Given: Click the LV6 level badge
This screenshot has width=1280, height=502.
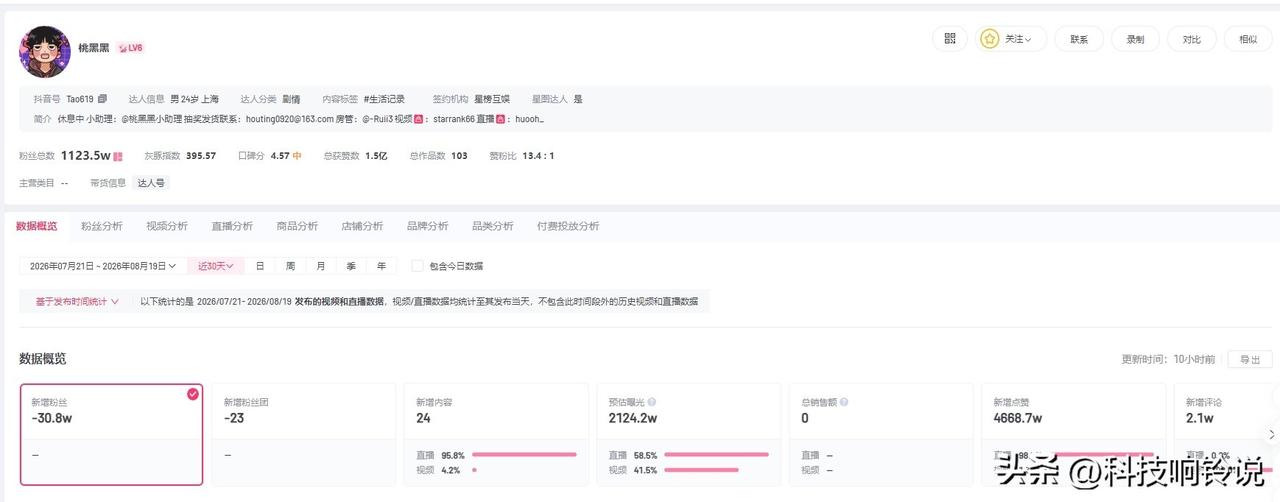Looking at the screenshot, I should [130, 47].
